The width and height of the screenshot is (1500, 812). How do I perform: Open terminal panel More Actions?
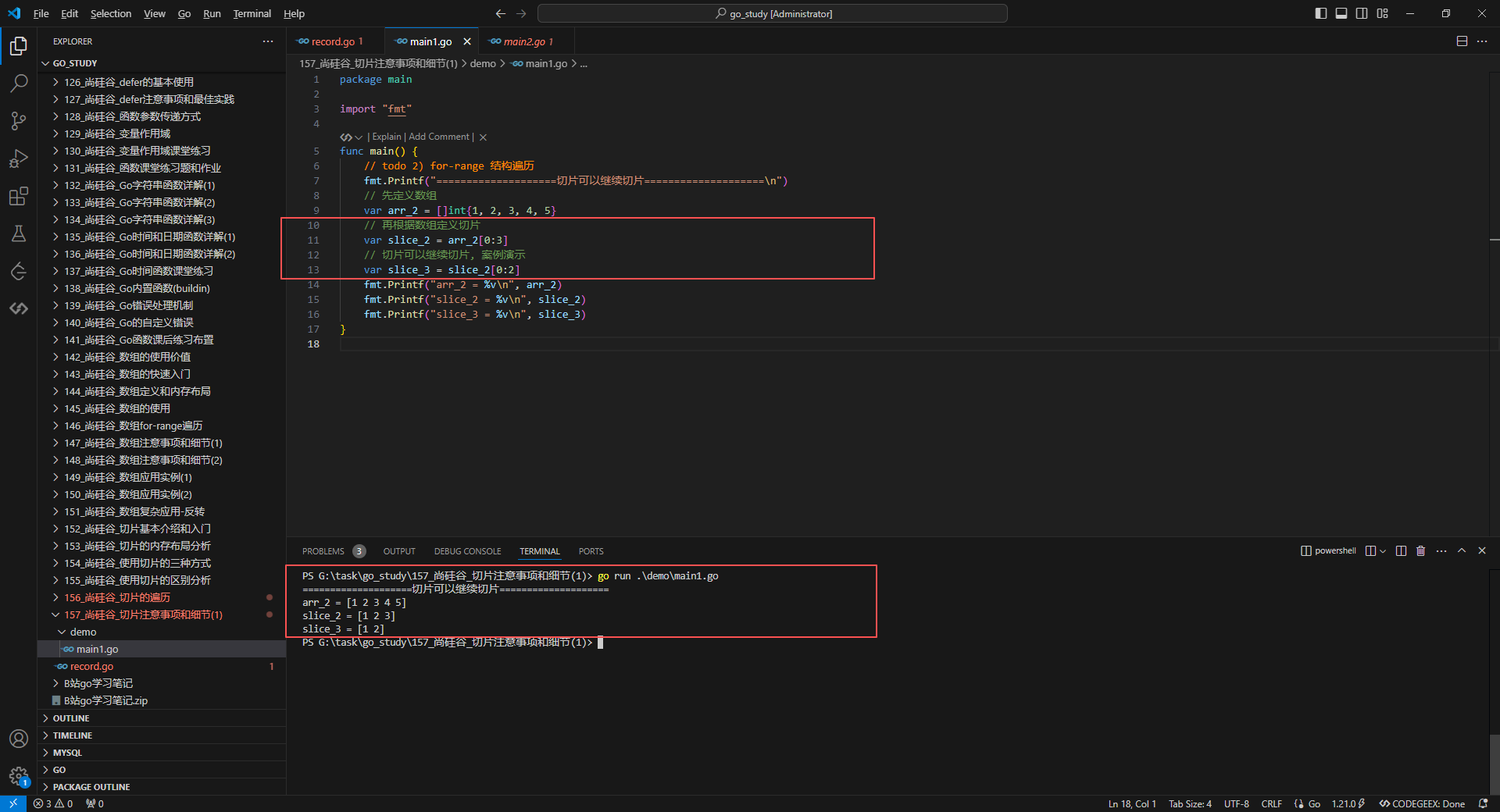pos(1441,551)
